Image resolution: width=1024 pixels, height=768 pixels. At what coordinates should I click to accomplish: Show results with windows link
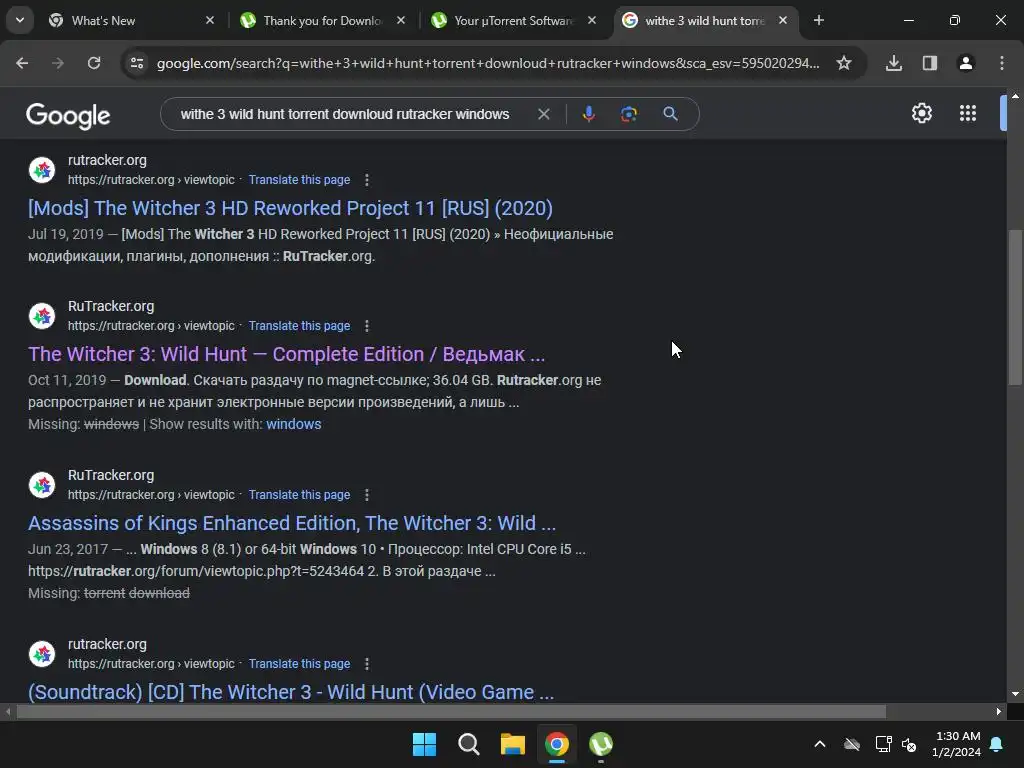294,424
